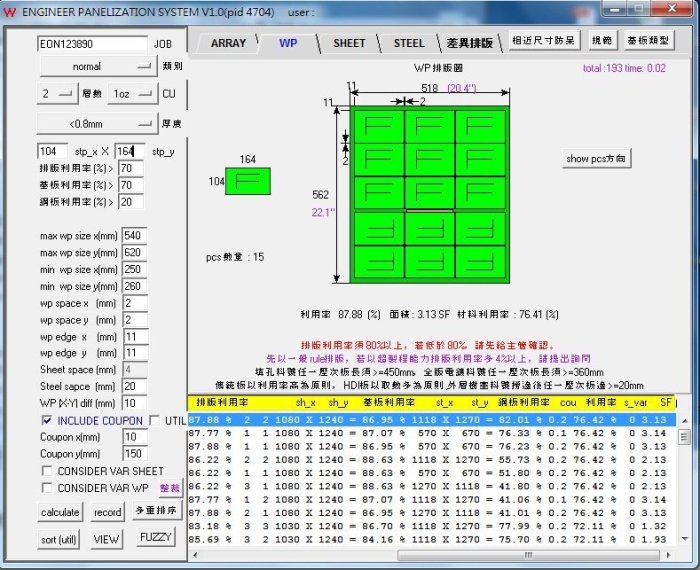Click the green PCS preview thumbnail
Viewport: 700px width, 570px height.
click(246, 181)
